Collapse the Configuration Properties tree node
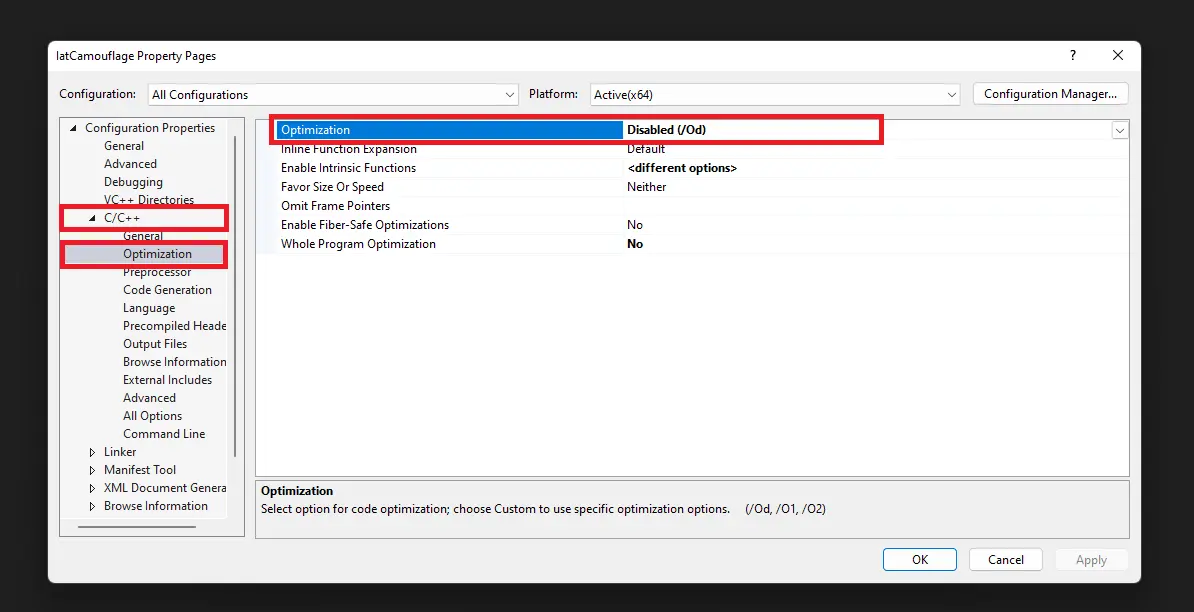 [73, 128]
